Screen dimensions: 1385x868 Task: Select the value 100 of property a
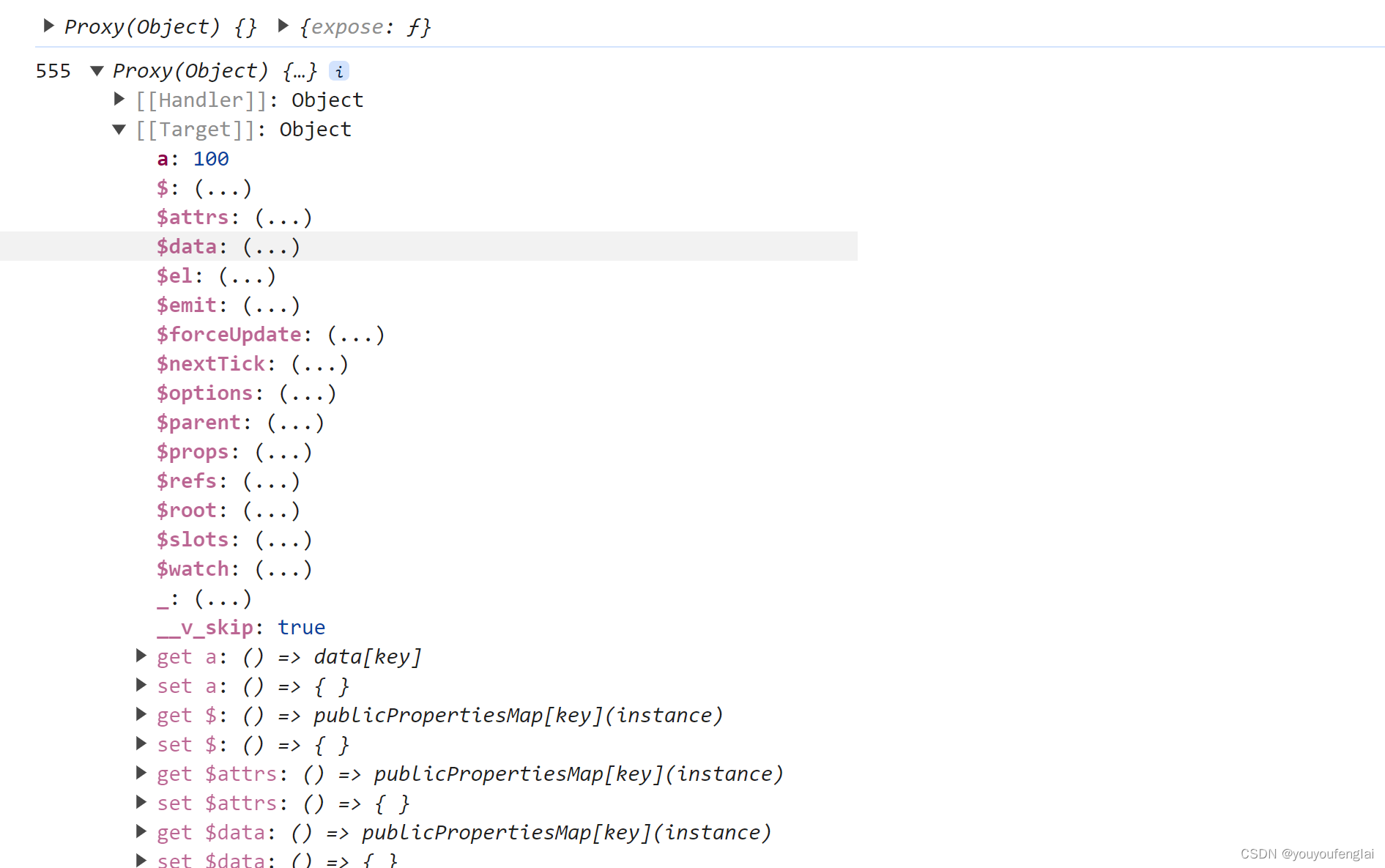211,159
